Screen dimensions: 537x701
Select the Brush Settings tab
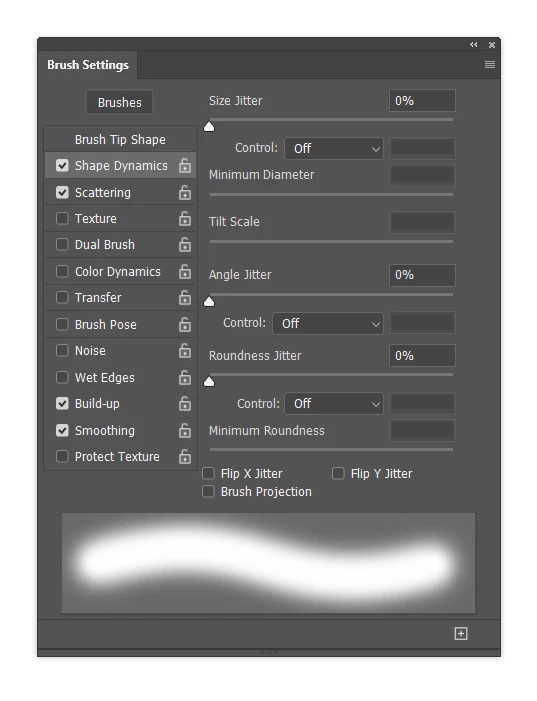click(88, 65)
